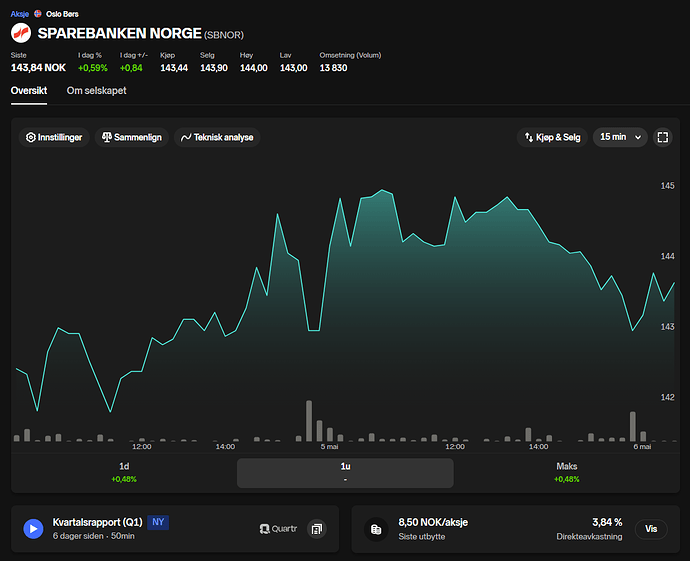Toggle fullscreen chart view
This screenshot has height=561, width=690.
coord(663,137)
